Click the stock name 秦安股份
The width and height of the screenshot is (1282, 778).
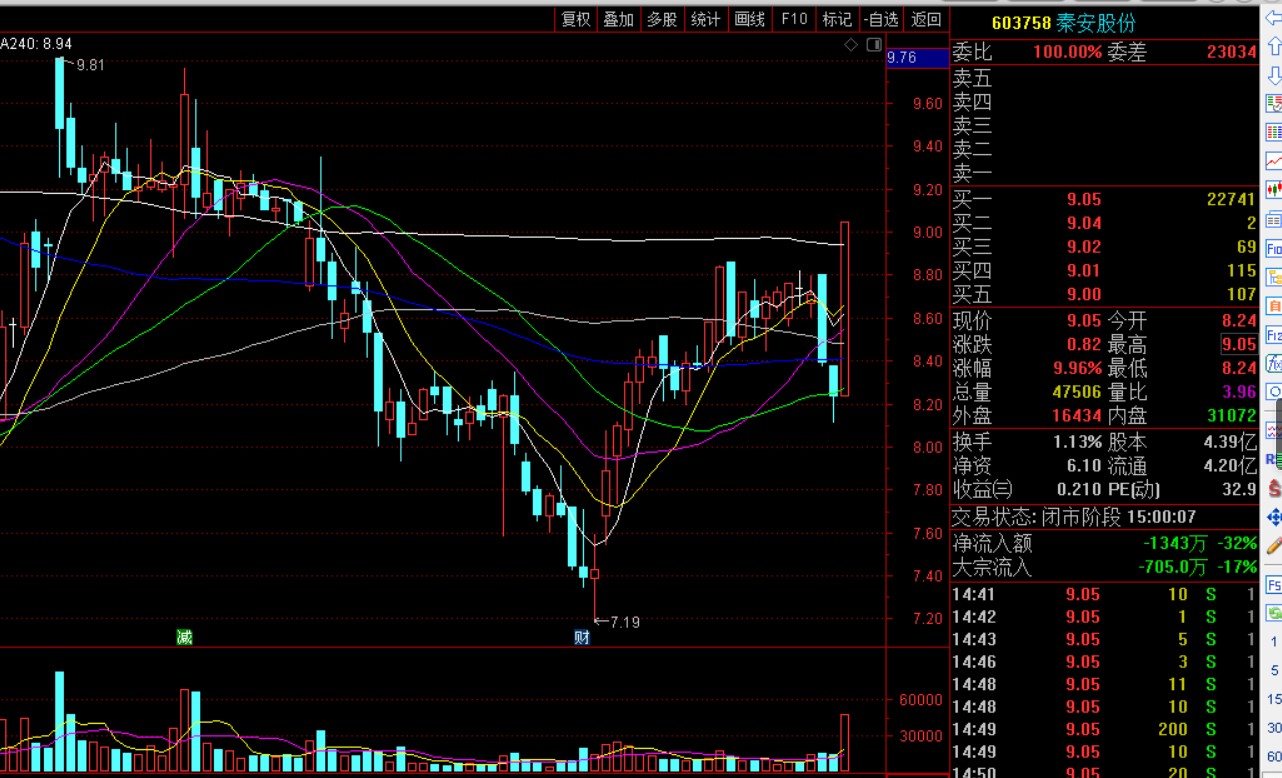[x=1096, y=23]
